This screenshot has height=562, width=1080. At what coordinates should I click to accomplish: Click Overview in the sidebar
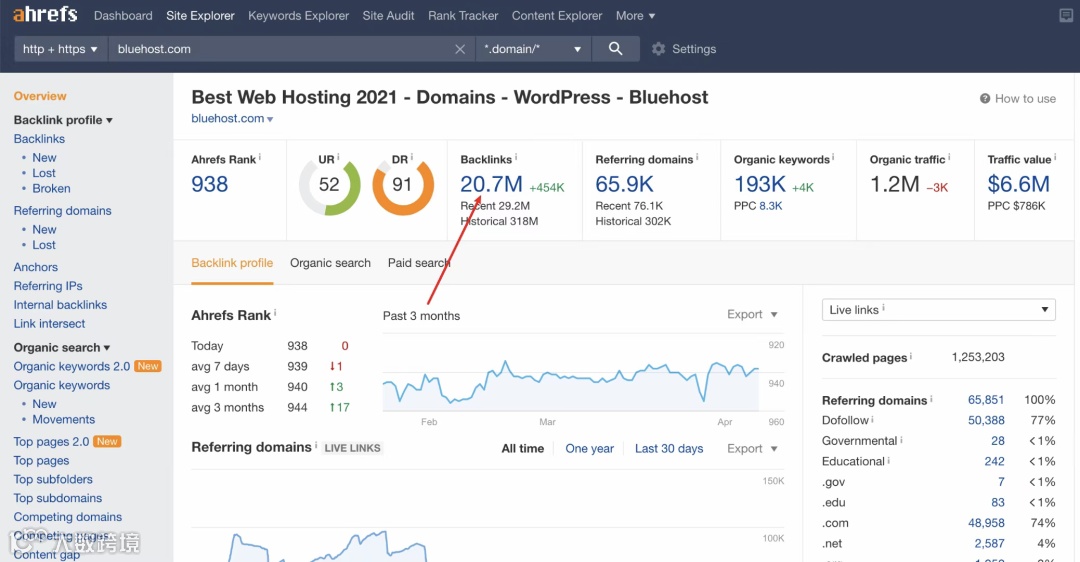pos(40,96)
